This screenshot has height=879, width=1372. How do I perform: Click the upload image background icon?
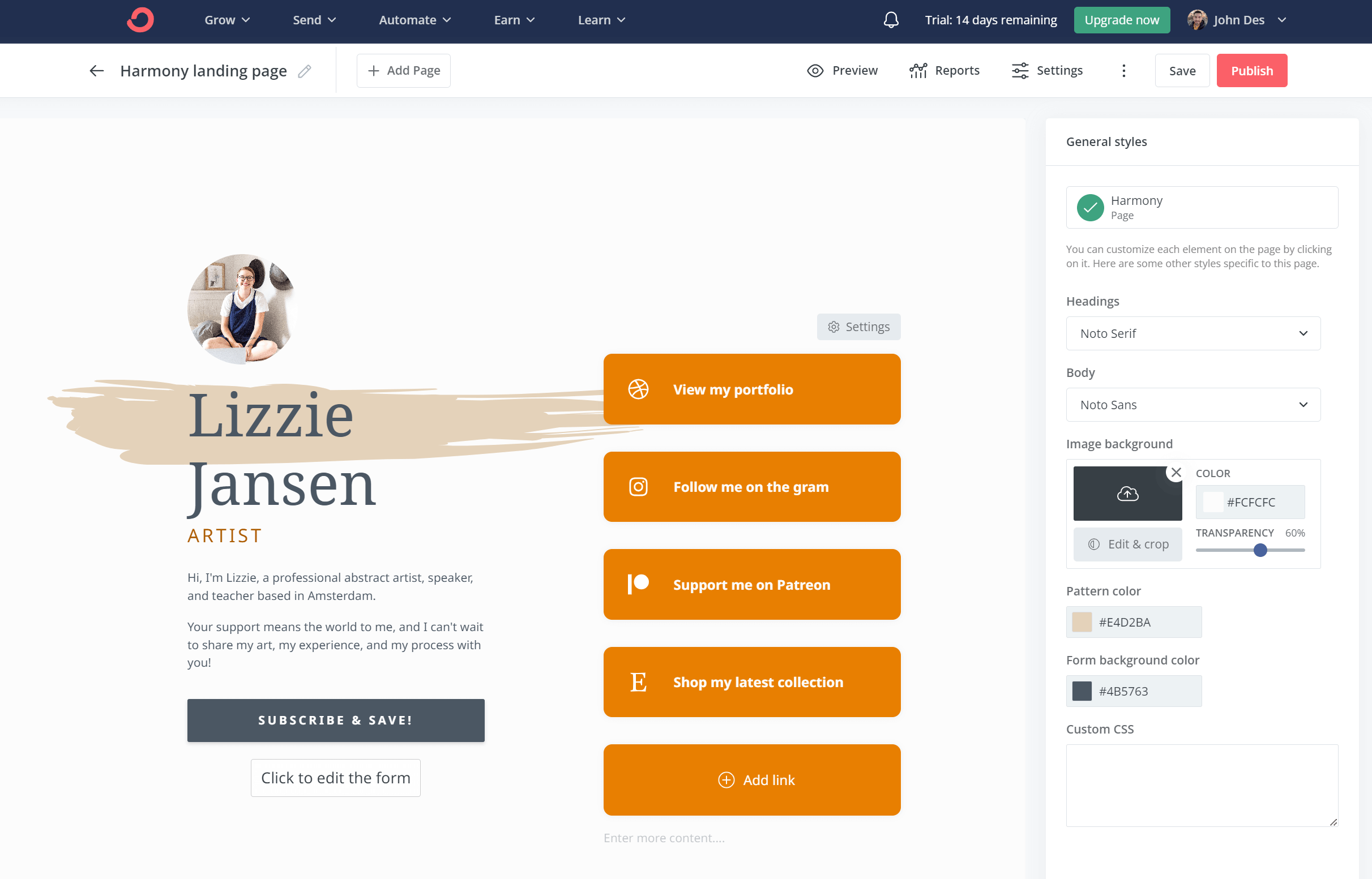tap(1127, 494)
